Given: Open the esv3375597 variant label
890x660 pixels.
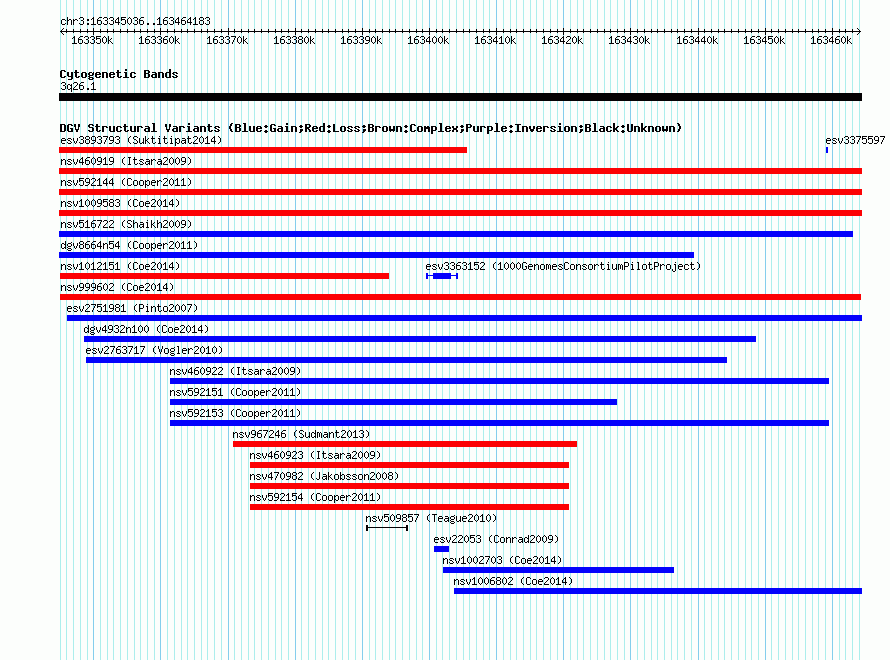Looking at the screenshot, I should pos(855,140).
